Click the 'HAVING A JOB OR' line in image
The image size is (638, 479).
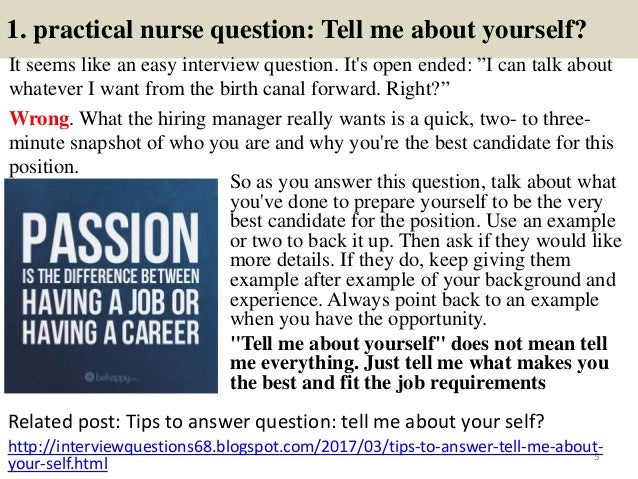110,302
